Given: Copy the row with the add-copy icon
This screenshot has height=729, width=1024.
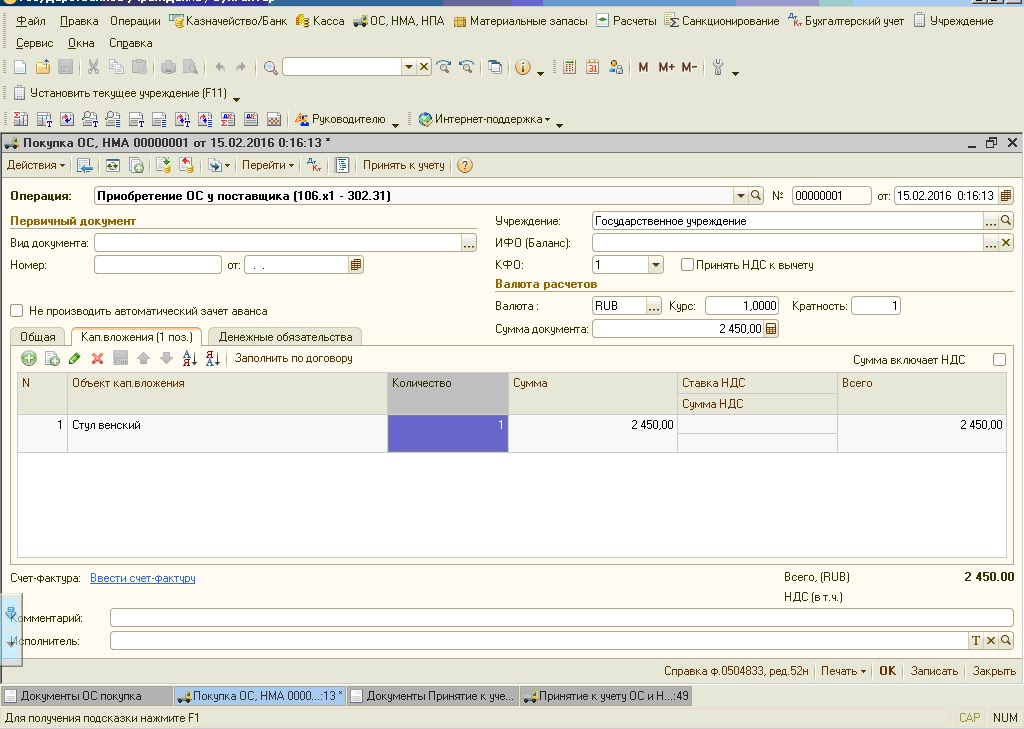Looking at the screenshot, I should point(52,358).
